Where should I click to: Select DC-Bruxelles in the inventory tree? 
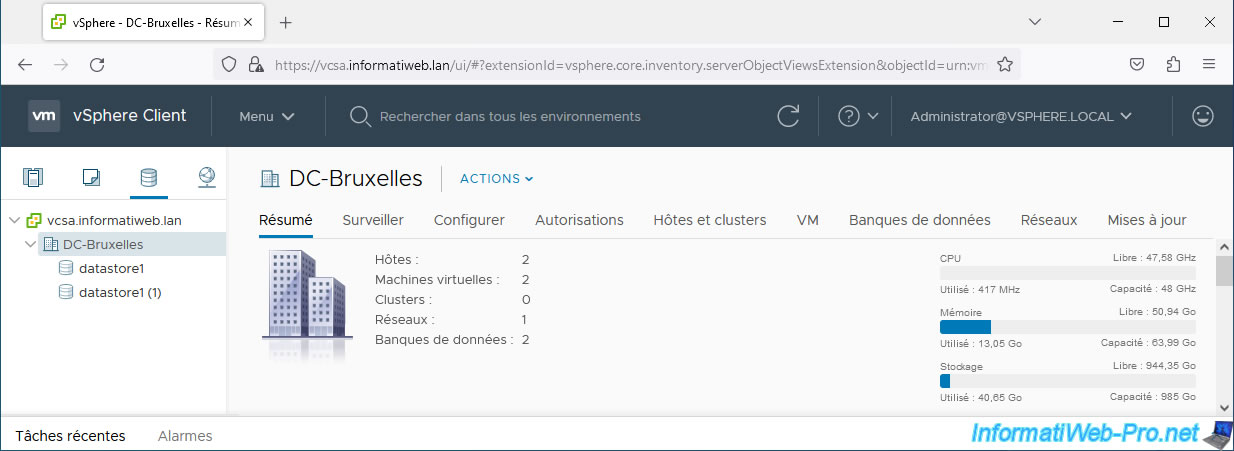click(x=103, y=244)
